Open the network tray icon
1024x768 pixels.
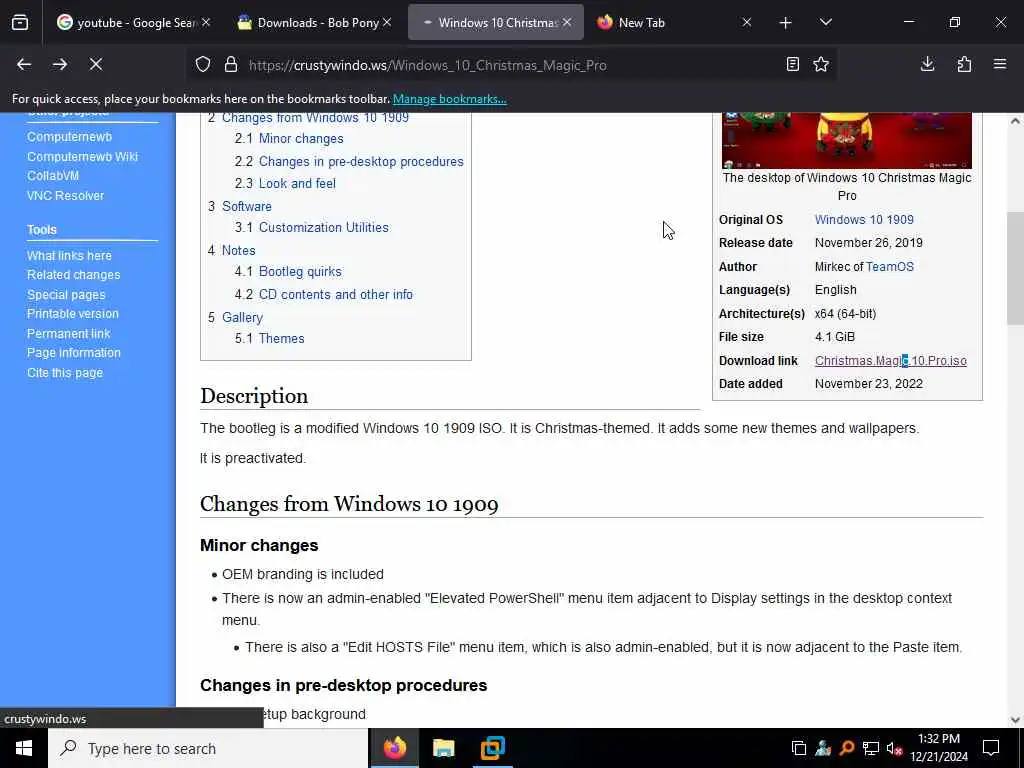(871, 748)
